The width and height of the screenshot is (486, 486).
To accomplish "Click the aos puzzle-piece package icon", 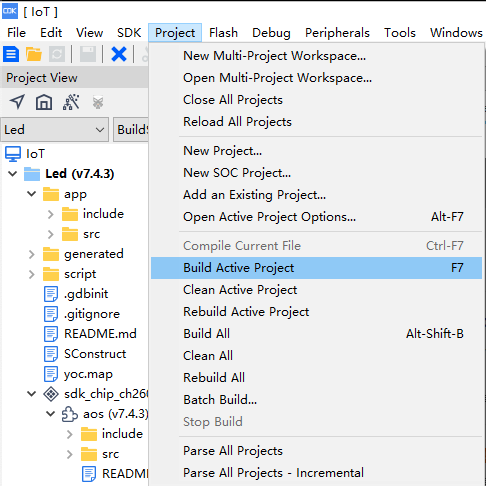I will point(70,414).
